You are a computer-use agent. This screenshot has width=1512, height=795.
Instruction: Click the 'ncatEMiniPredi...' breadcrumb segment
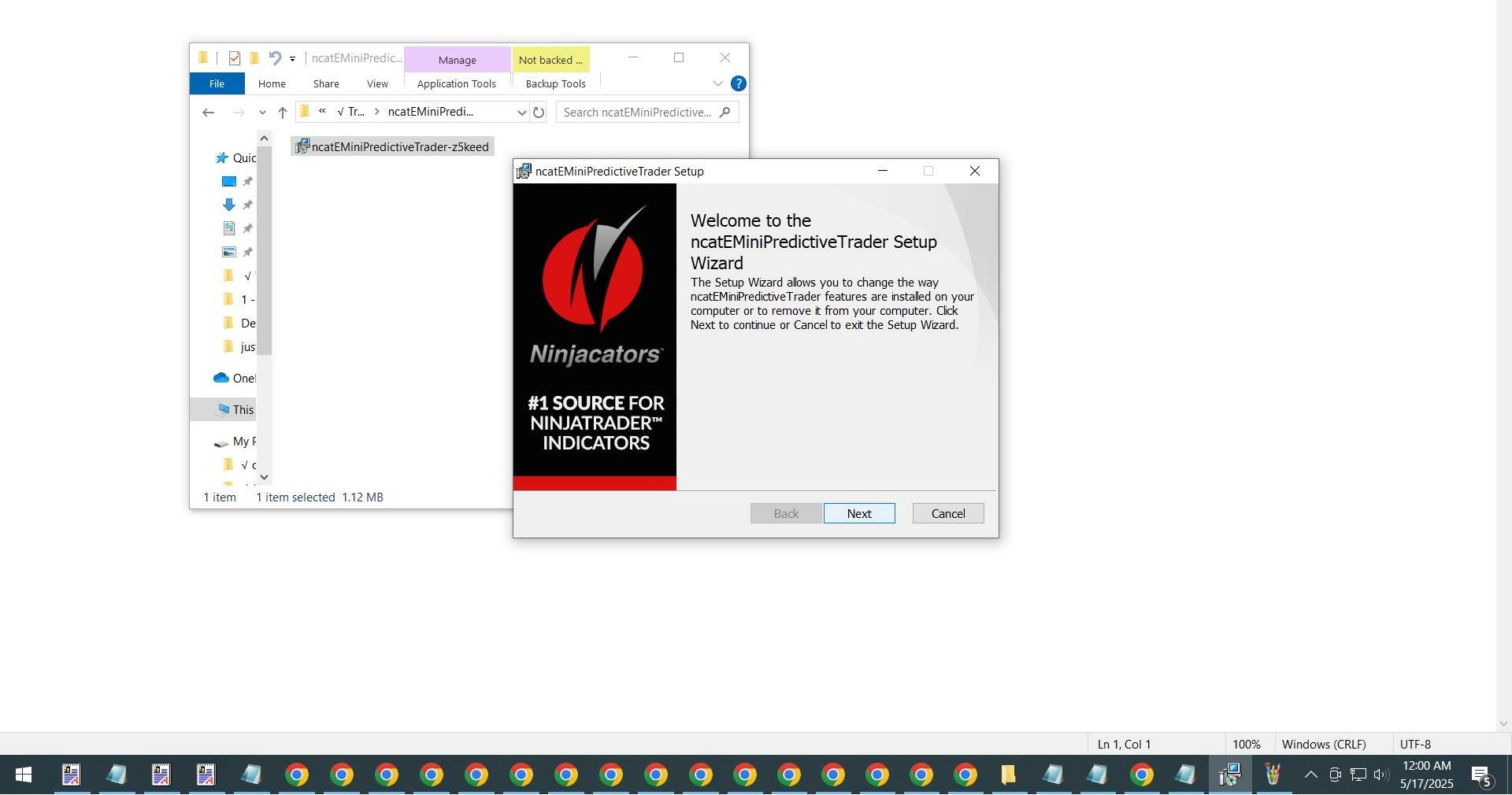tap(431, 112)
